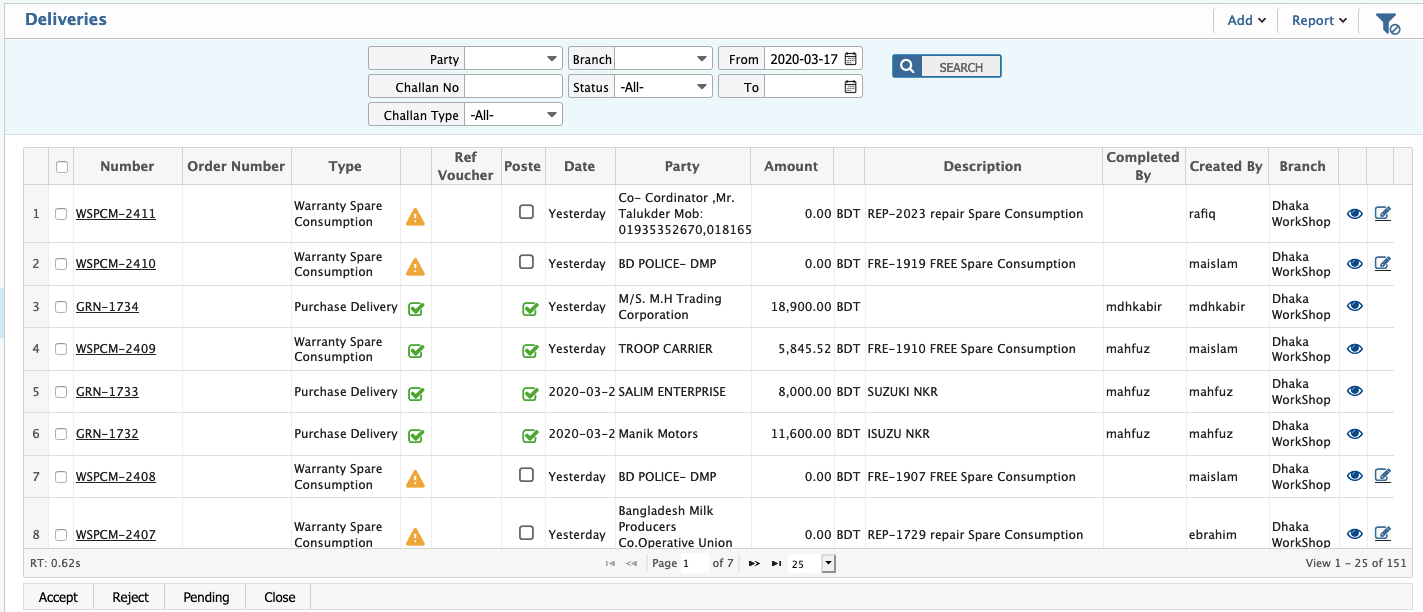Go to next page of deliveries

tap(754, 564)
